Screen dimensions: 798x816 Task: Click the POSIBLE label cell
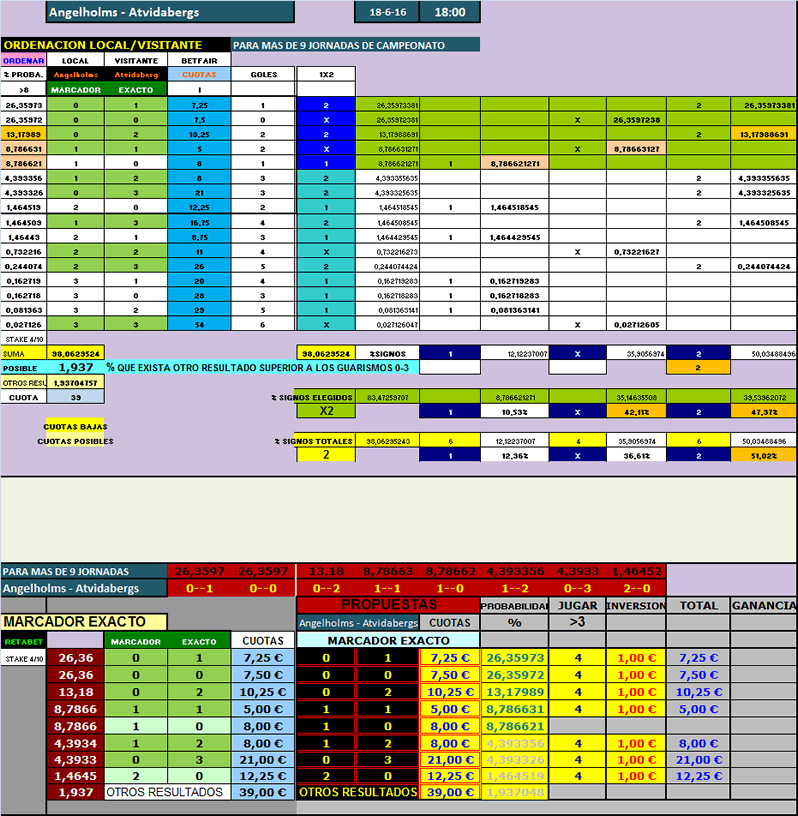tap(23, 368)
